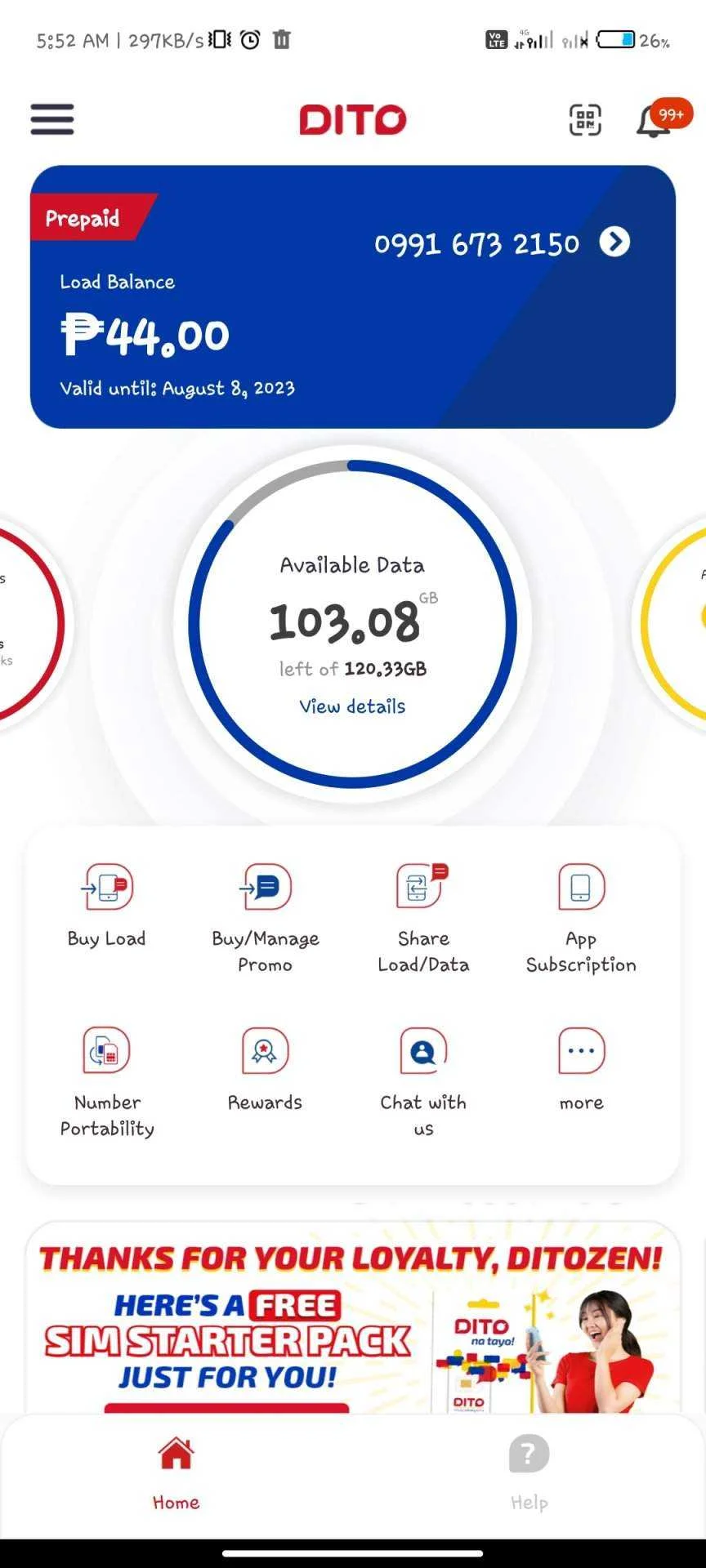Viewport: 706px width, 1568px height.
Task: Tap the 'left of 120.33GB' text
Action: (352, 669)
